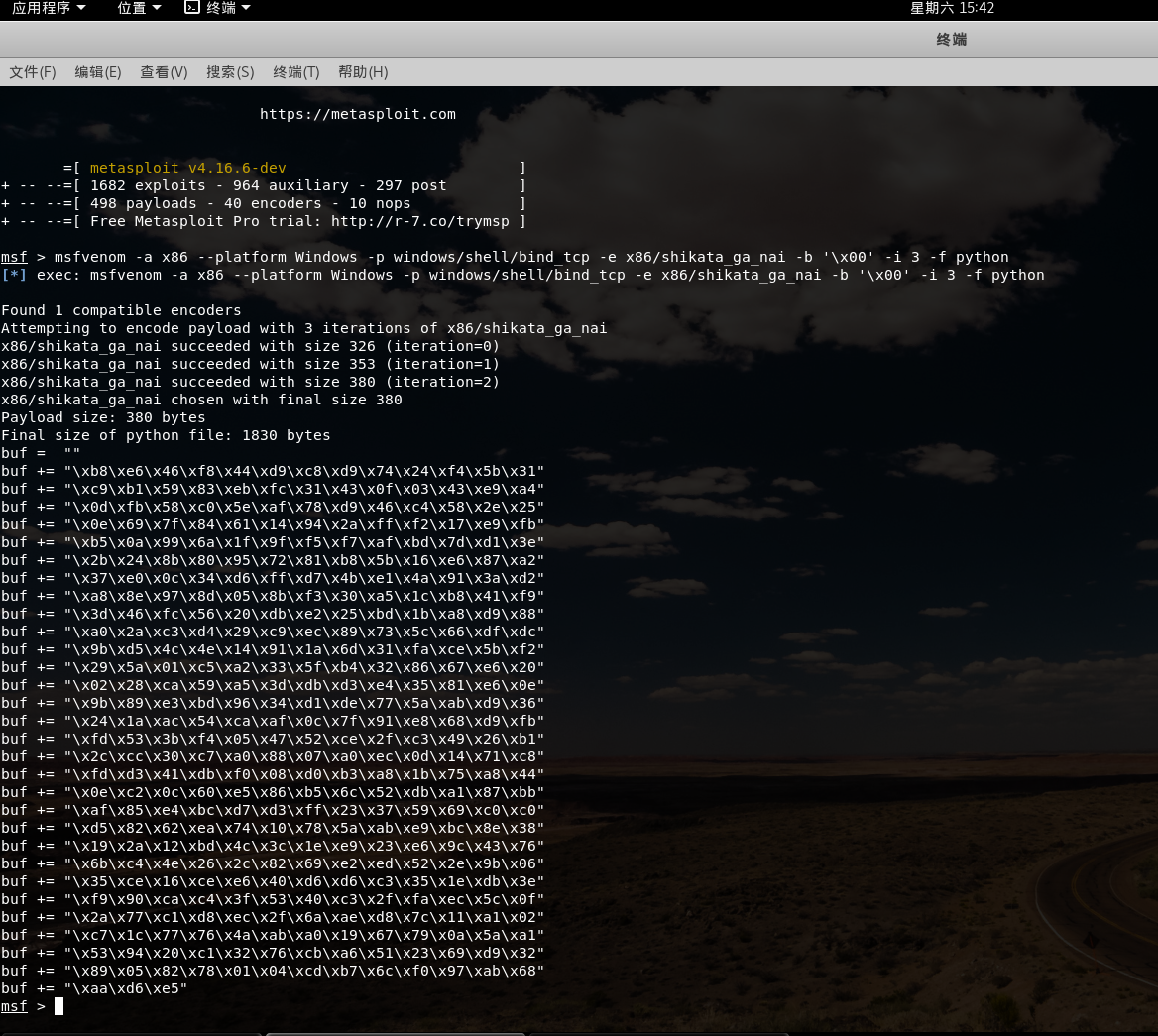Open the 终端 app menu in top bar

pyautogui.click(x=228, y=8)
